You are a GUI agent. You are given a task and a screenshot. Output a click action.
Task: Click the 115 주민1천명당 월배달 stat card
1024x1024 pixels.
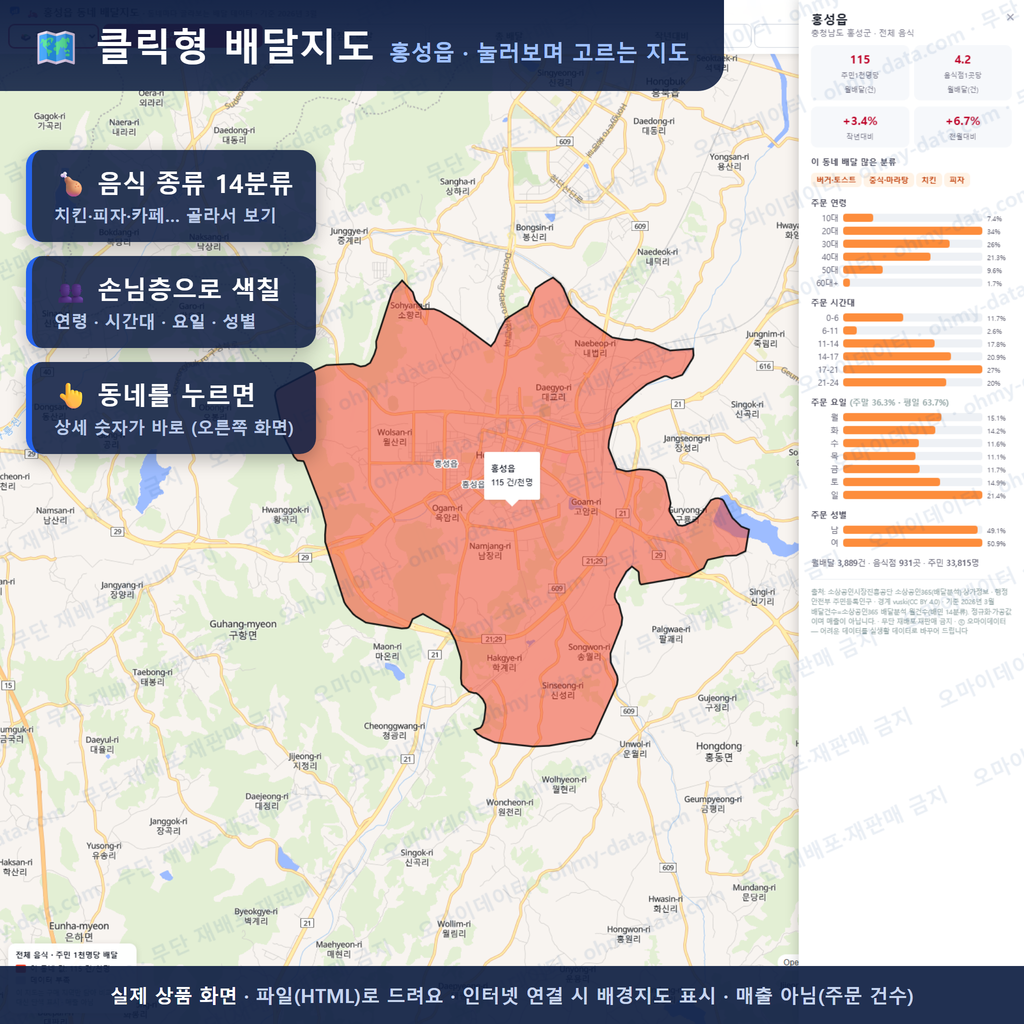[x=859, y=72]
